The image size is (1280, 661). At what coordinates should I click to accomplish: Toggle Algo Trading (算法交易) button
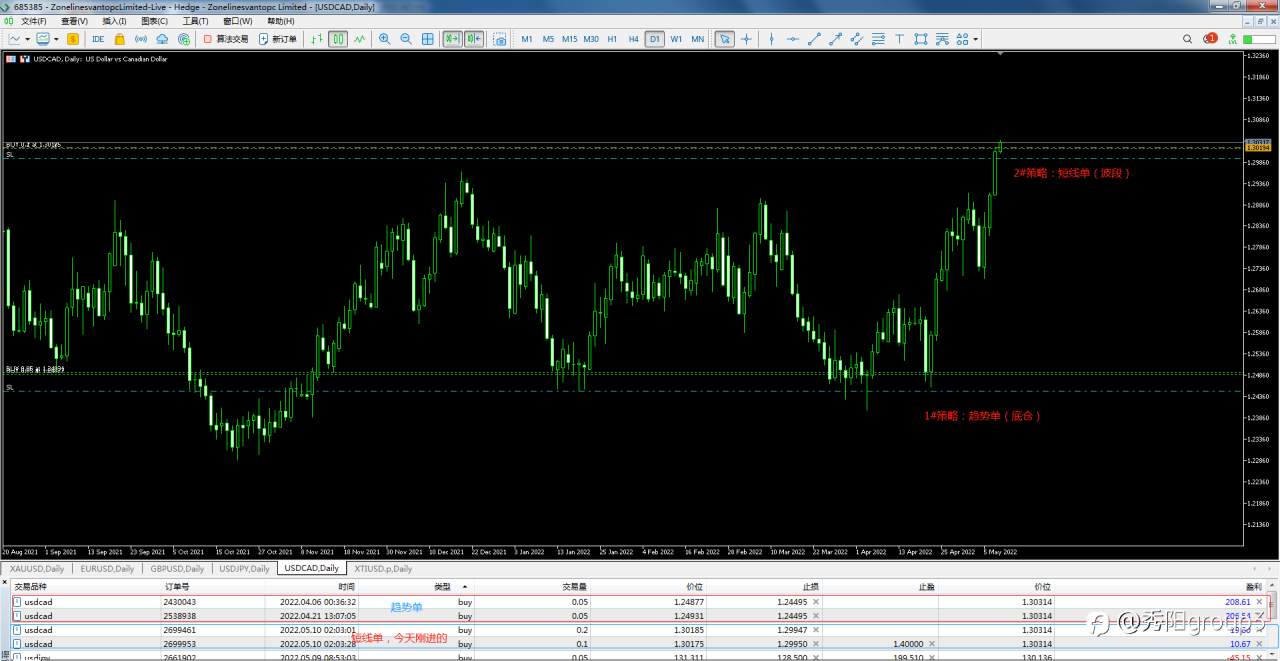point(225,39)
